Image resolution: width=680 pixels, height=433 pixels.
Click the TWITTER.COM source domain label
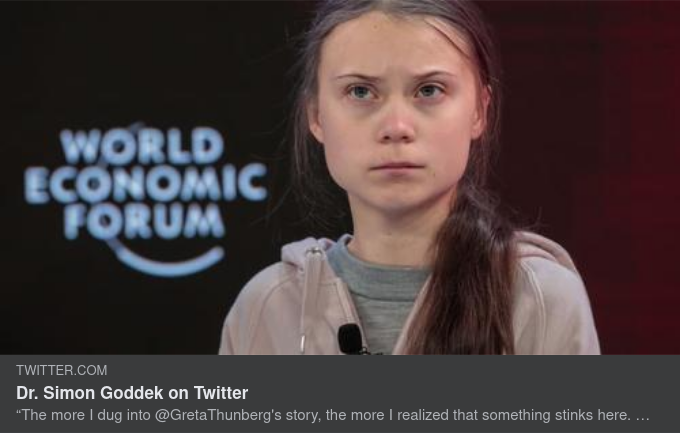(61, 370)
